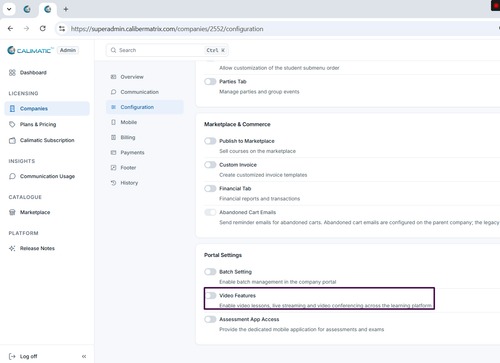Enable the Video Features toggle

(x=210, y=296)
